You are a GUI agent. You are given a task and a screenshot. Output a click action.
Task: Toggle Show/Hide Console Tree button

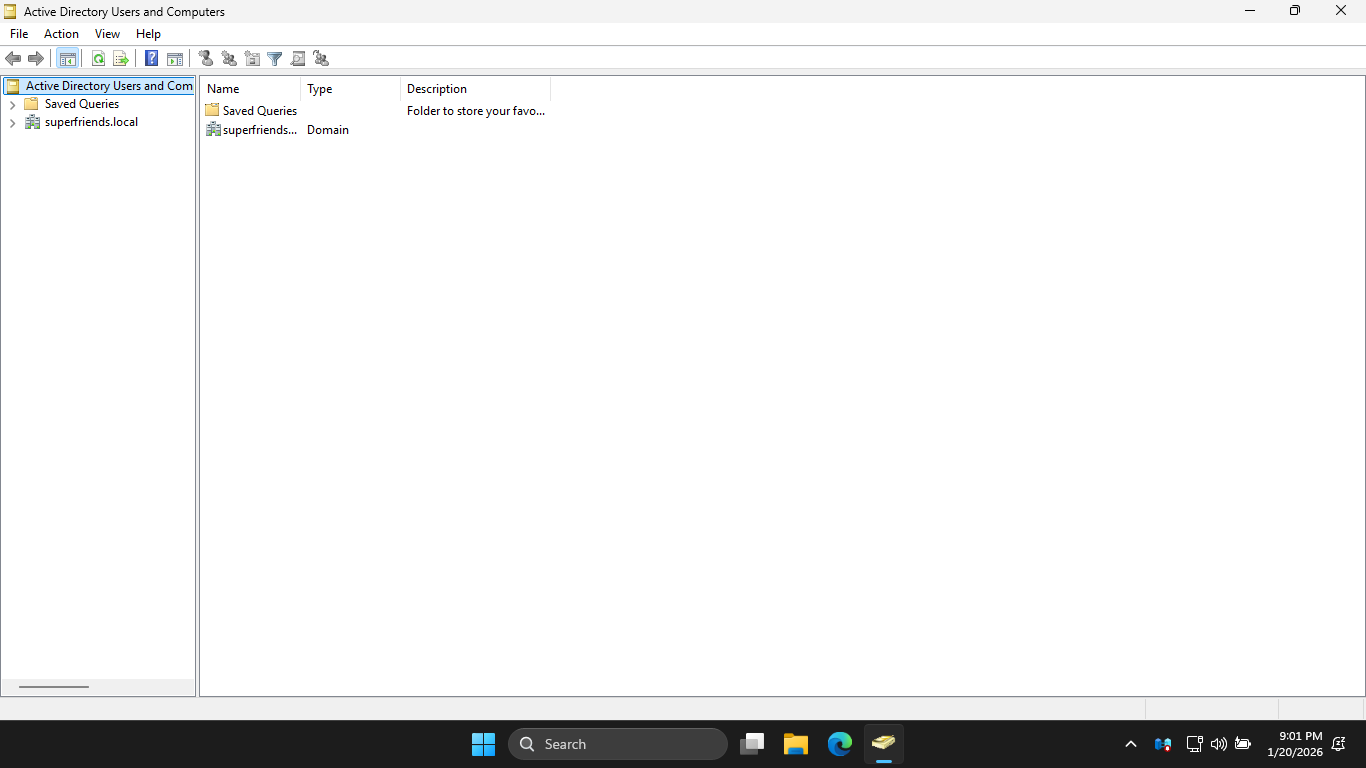click(x=68, y=59)
